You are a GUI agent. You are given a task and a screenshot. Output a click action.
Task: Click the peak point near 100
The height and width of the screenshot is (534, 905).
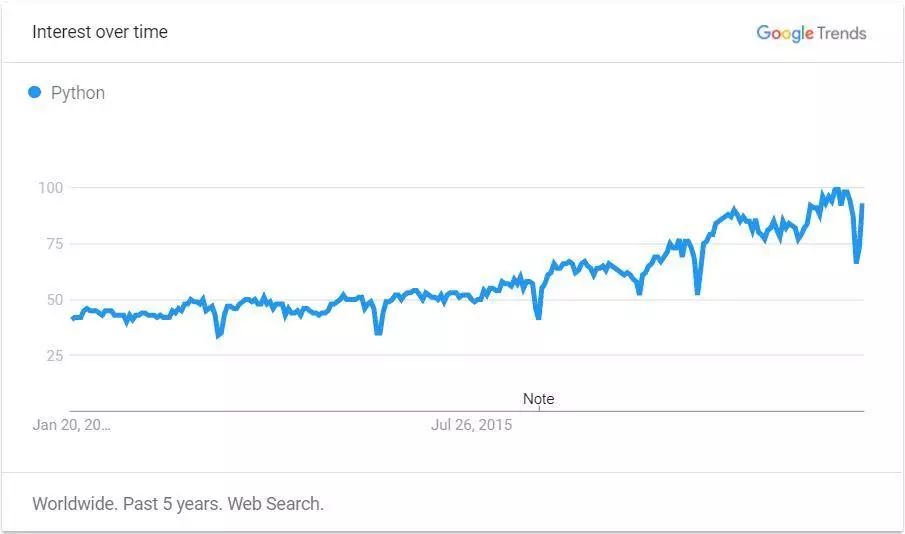point(836,189)
